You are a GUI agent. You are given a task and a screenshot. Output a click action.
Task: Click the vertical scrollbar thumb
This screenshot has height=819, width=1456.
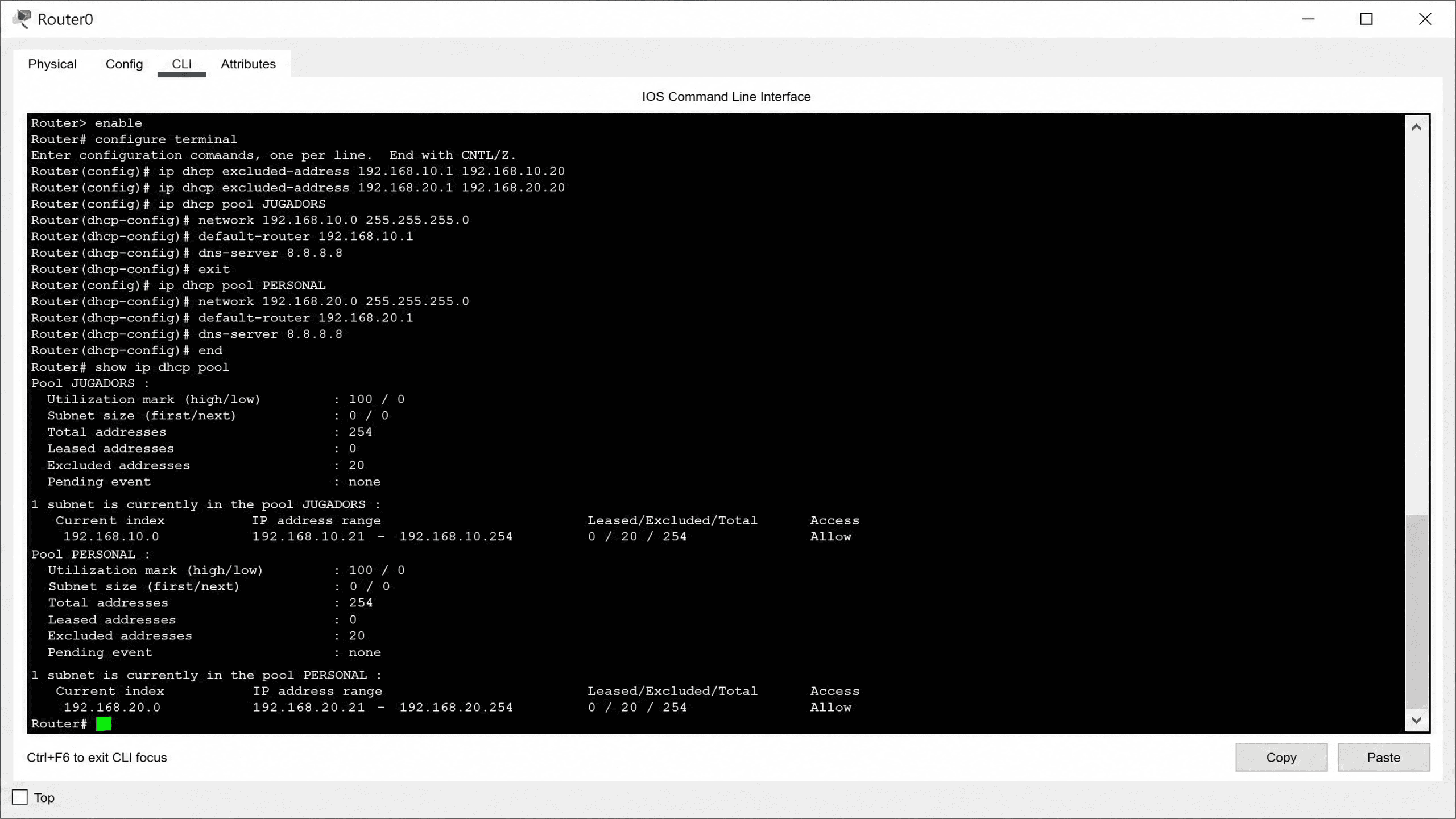click(x=1416, y=611)
